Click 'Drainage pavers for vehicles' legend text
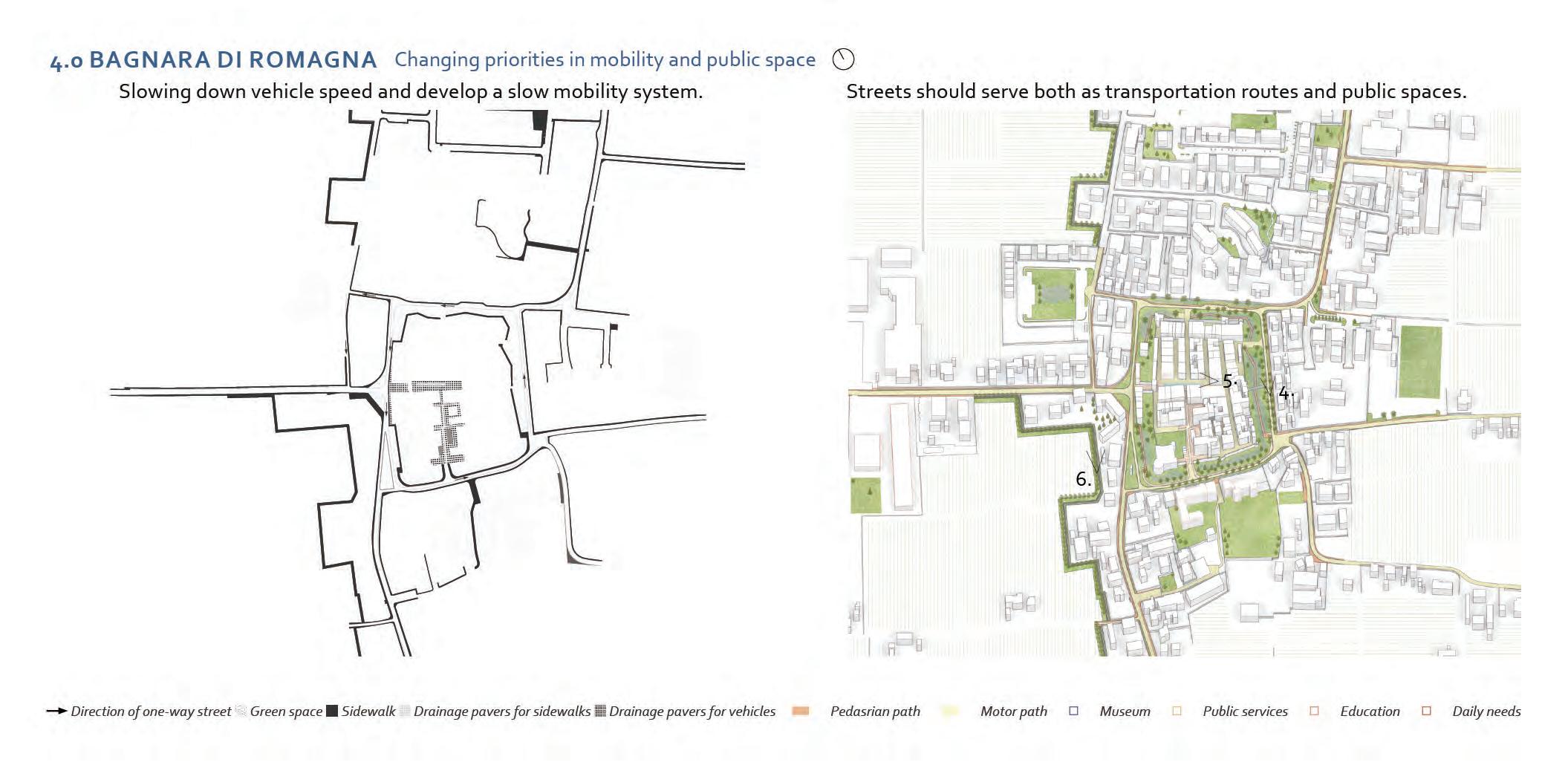Image resolution: width=1568 pixels, height=765 pixels. pos(692,712)
